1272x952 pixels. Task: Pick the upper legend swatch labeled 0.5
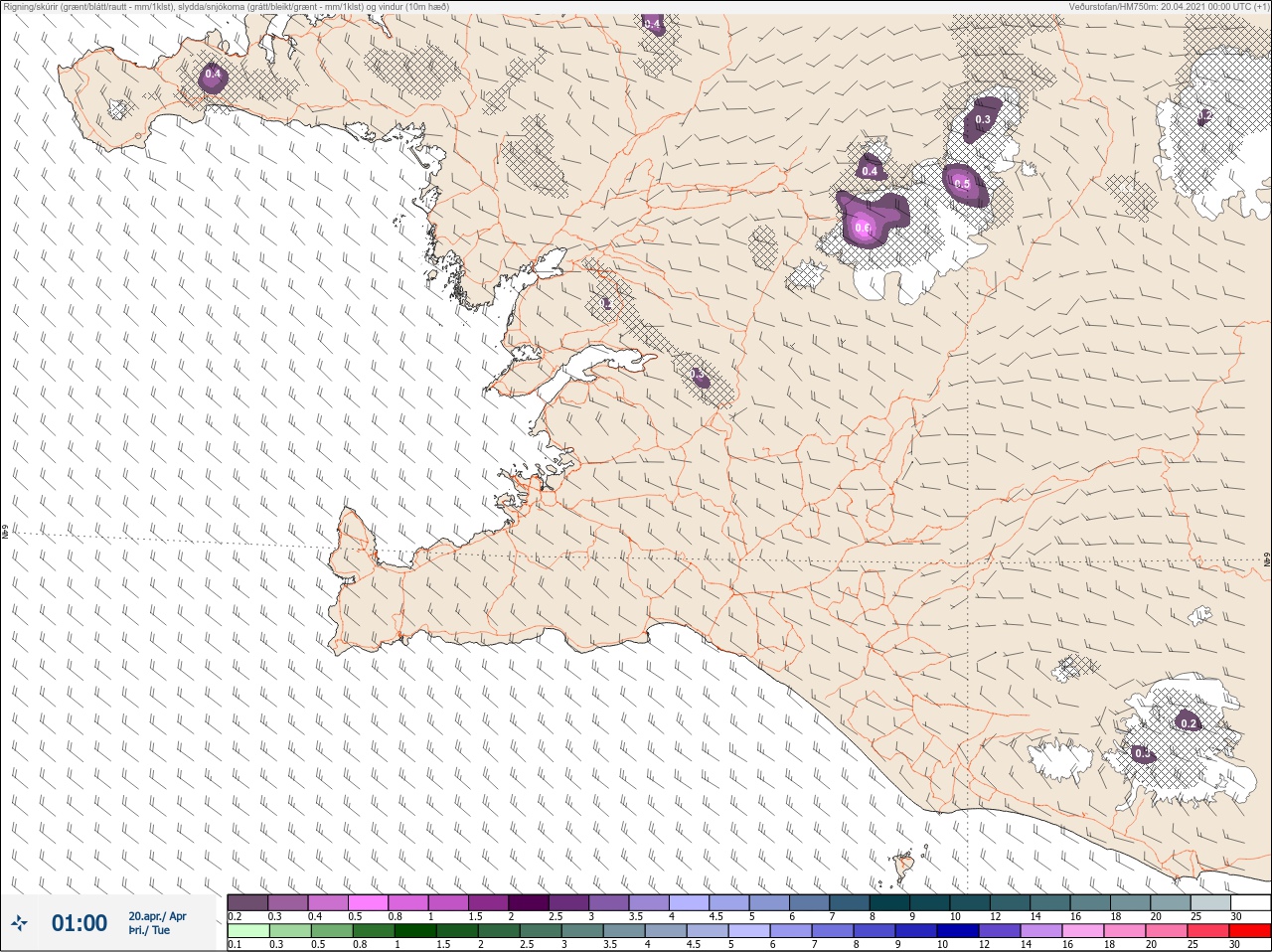point(368,902)
